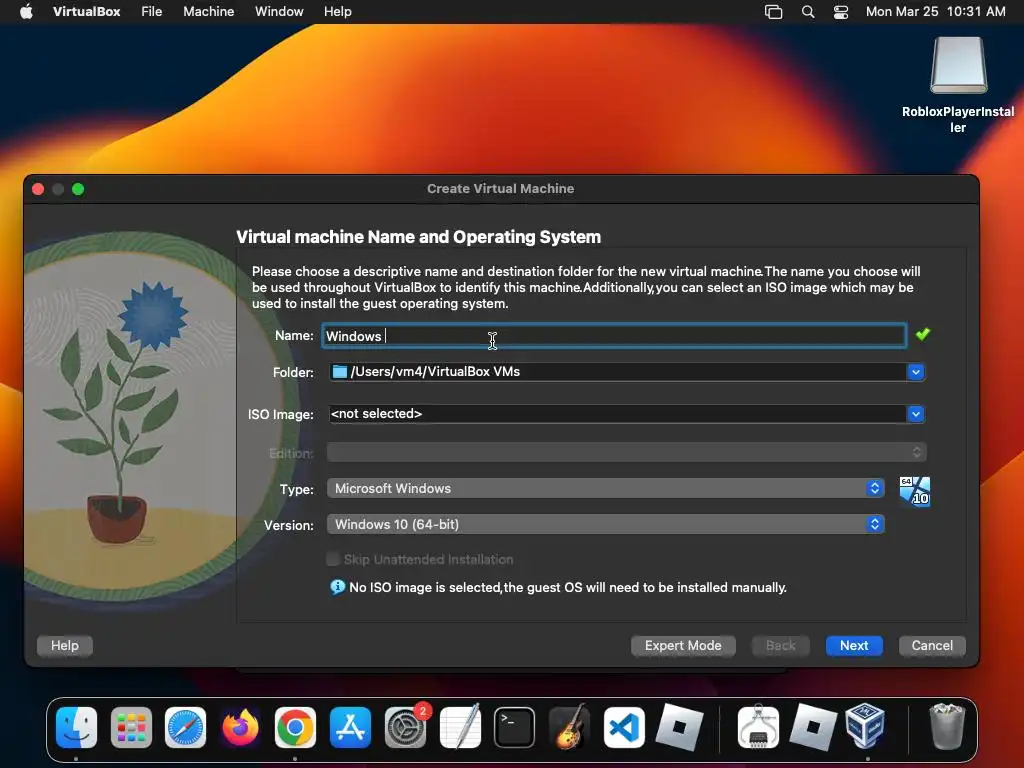Open the Roblox icon next to VS Code

click(679, 727)
